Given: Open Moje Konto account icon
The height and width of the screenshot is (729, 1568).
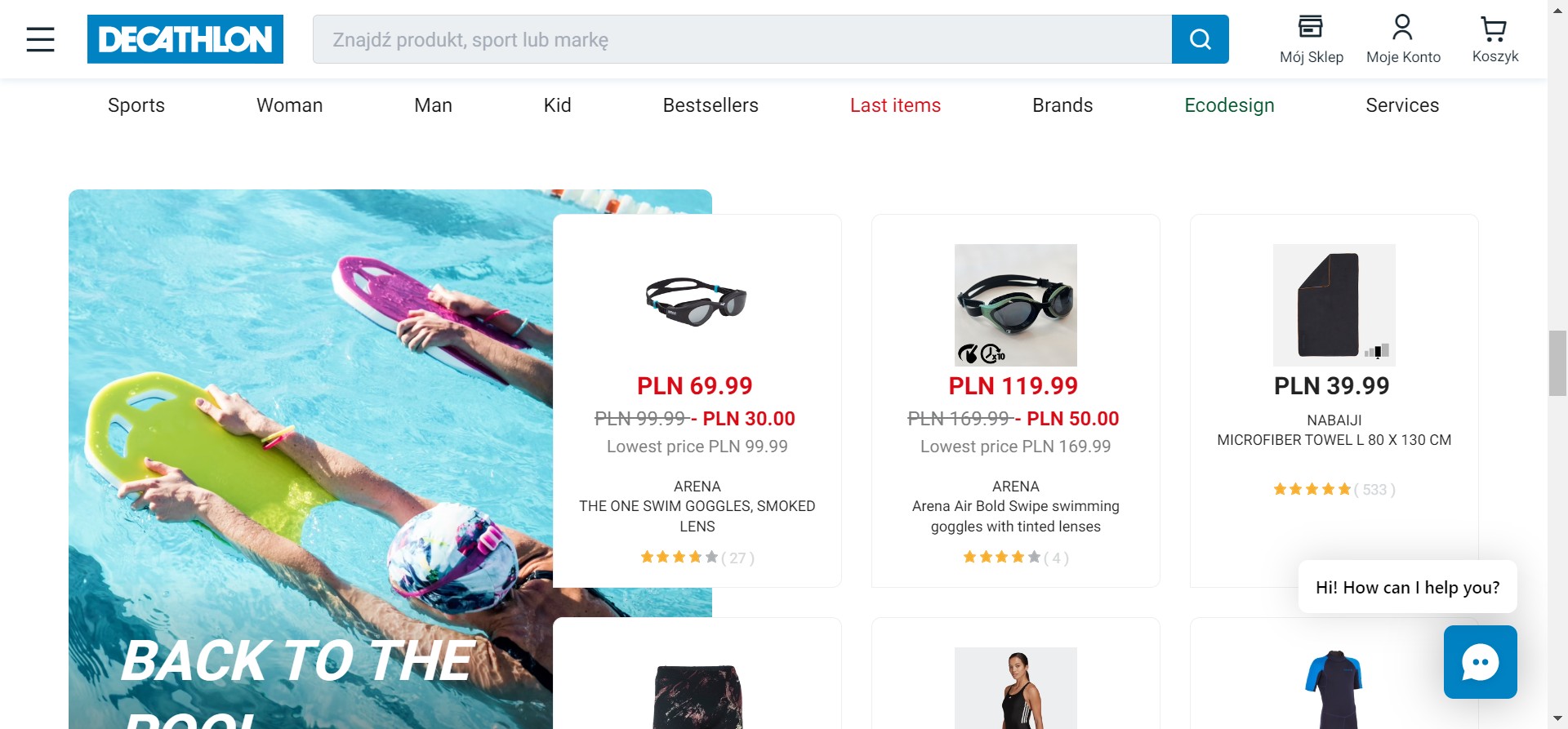Looking at the screenshot, I should 1403,39.
